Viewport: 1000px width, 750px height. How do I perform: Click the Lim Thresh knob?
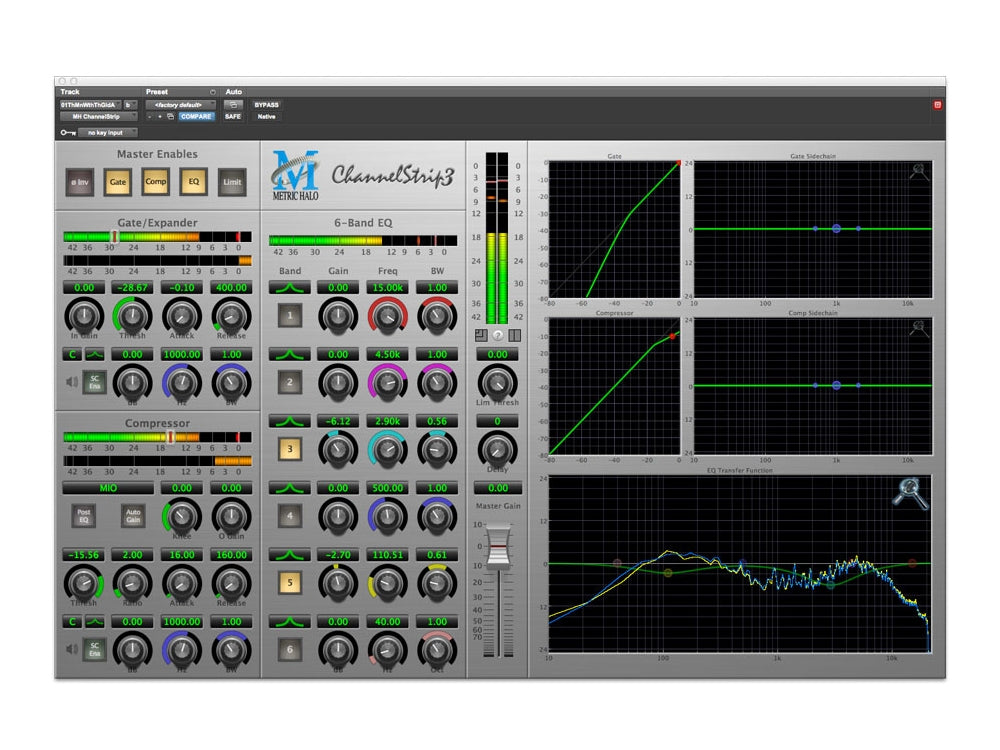[x=497, y=382]
